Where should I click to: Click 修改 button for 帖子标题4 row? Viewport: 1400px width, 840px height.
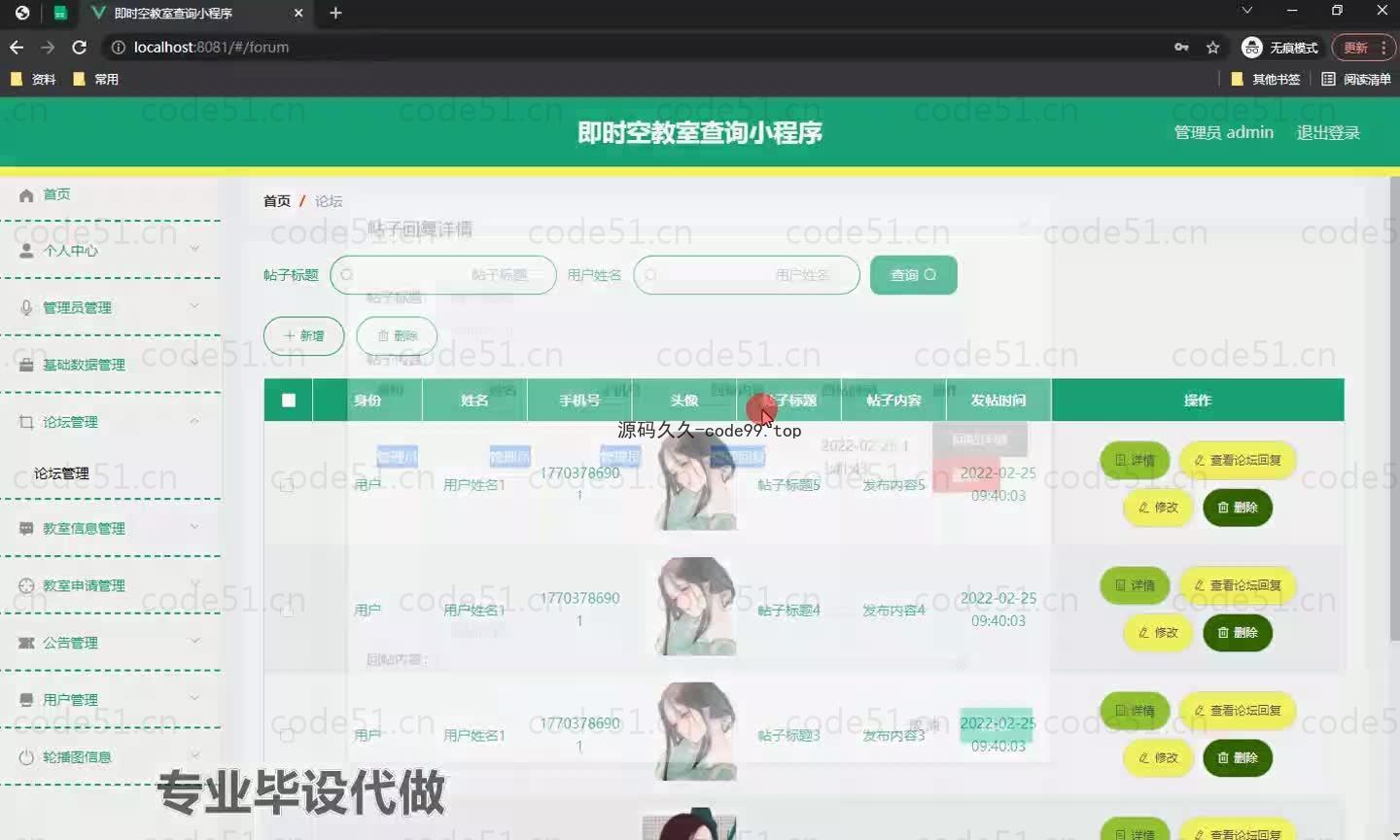tap(1158, 633)
